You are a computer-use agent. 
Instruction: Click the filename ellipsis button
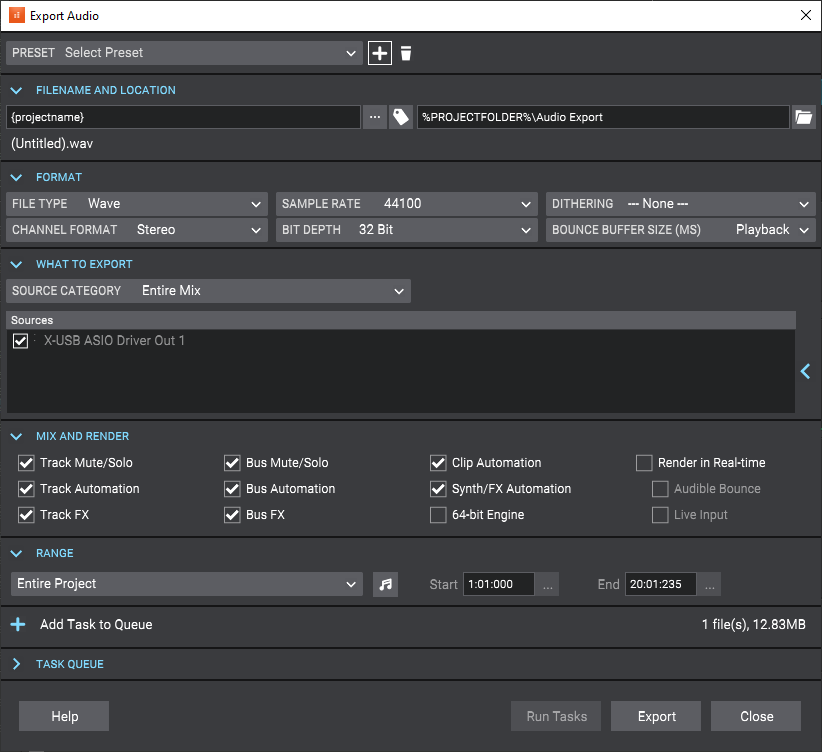(x=374, y=117)
